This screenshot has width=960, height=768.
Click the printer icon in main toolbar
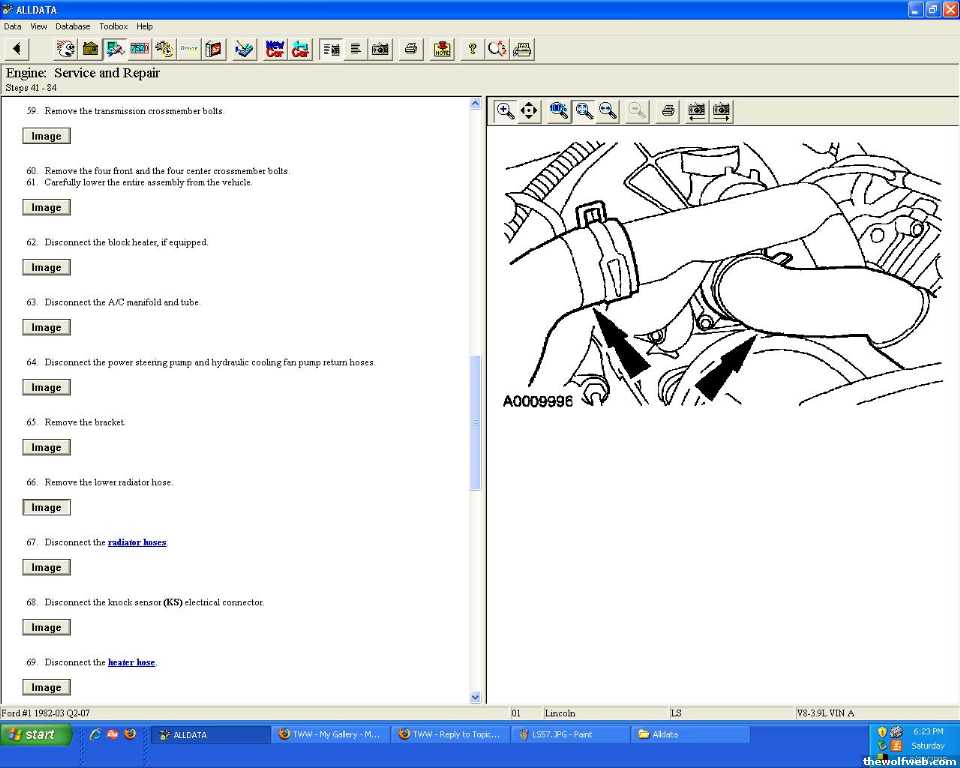(410, 48)
